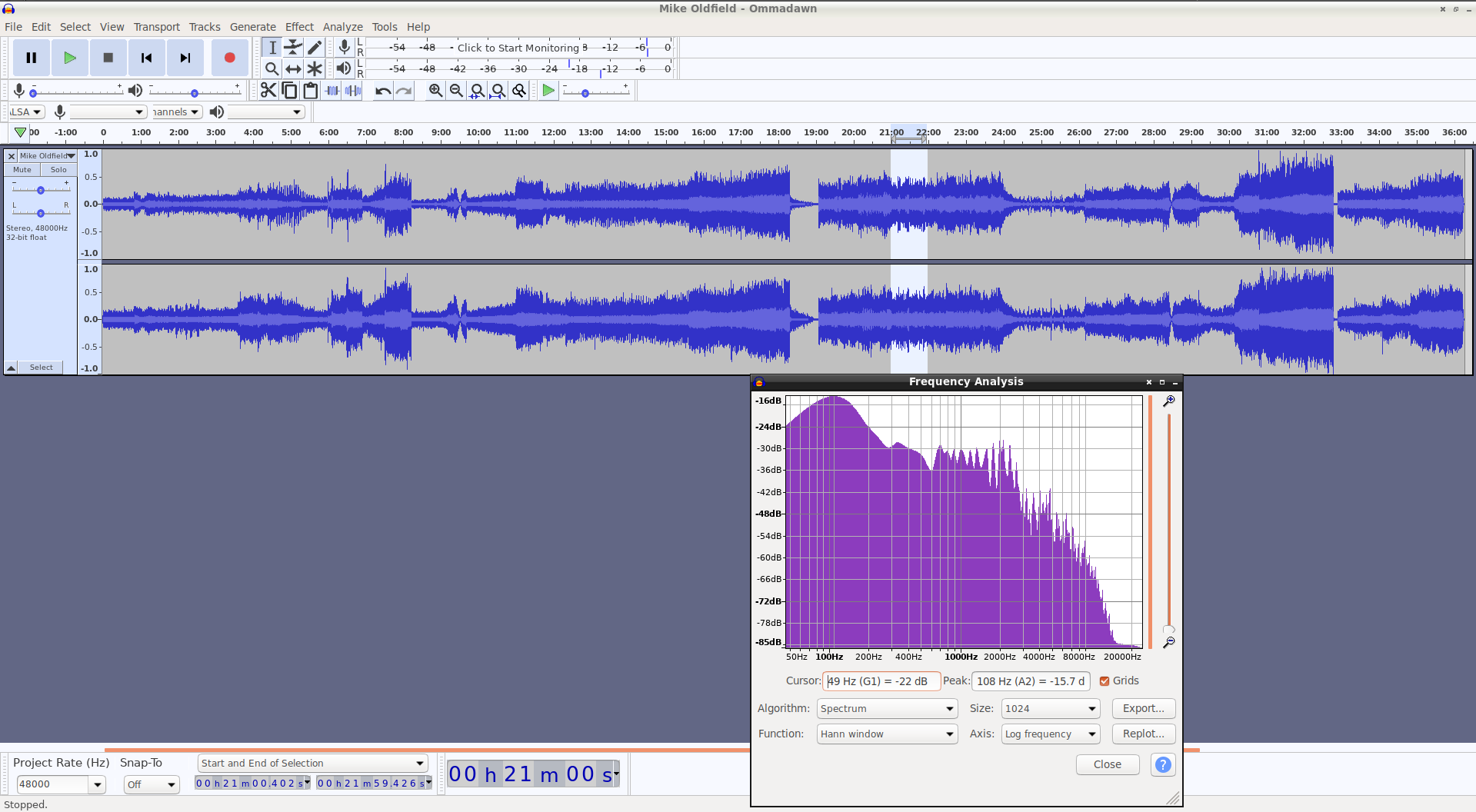
Task: Zoom out on the Frequency Analysis graph
Action: pos(1168,642)
